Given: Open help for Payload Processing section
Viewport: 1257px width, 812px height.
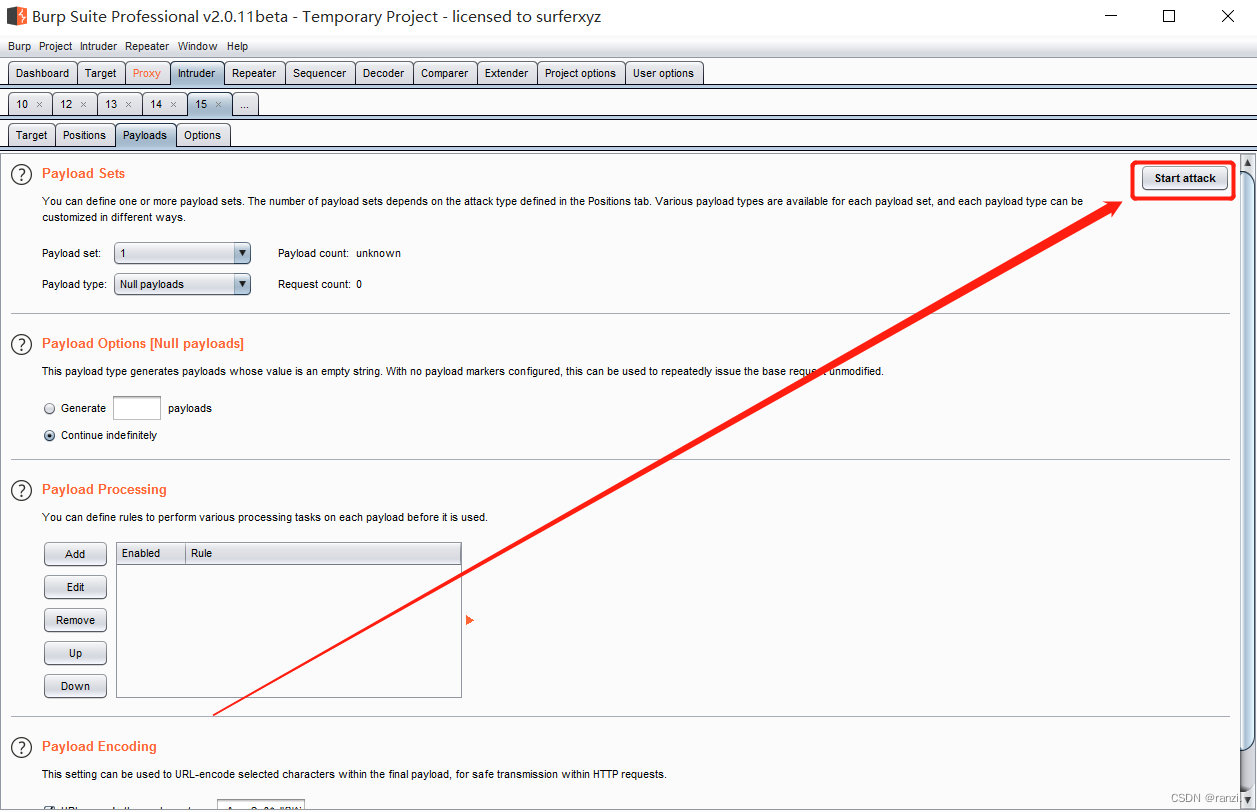Looking at the screenshot, I should 21,490.
